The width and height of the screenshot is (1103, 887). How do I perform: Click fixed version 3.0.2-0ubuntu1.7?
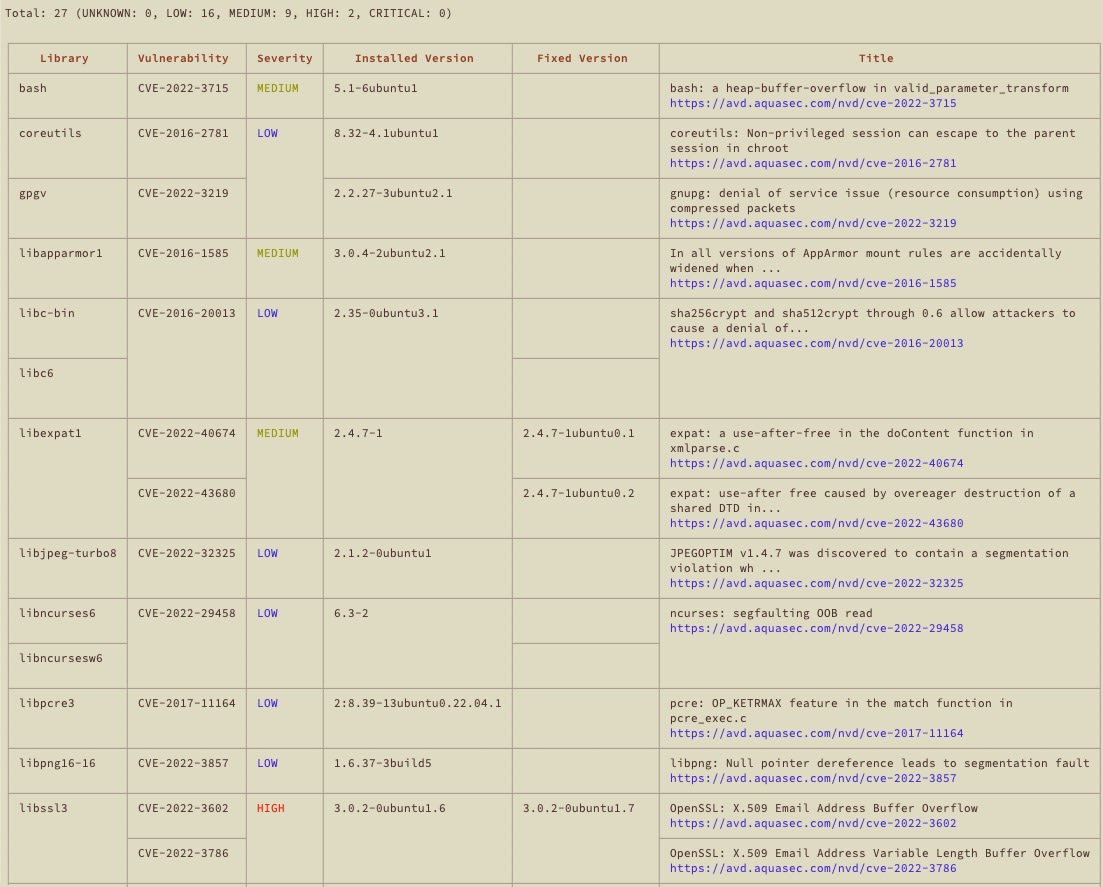[x=578, y=808]
